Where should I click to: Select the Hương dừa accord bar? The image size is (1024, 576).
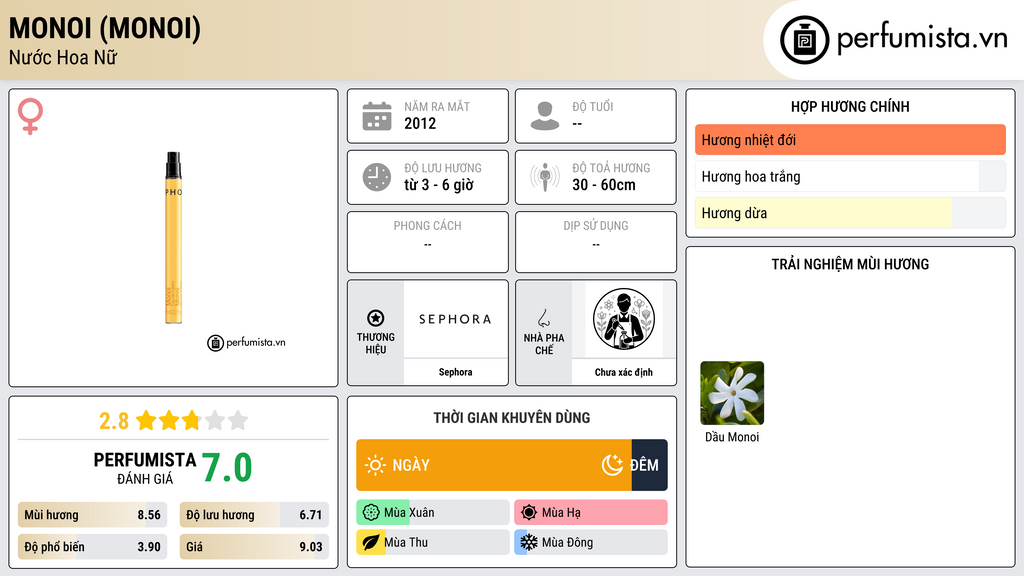(x=850, y=213)
